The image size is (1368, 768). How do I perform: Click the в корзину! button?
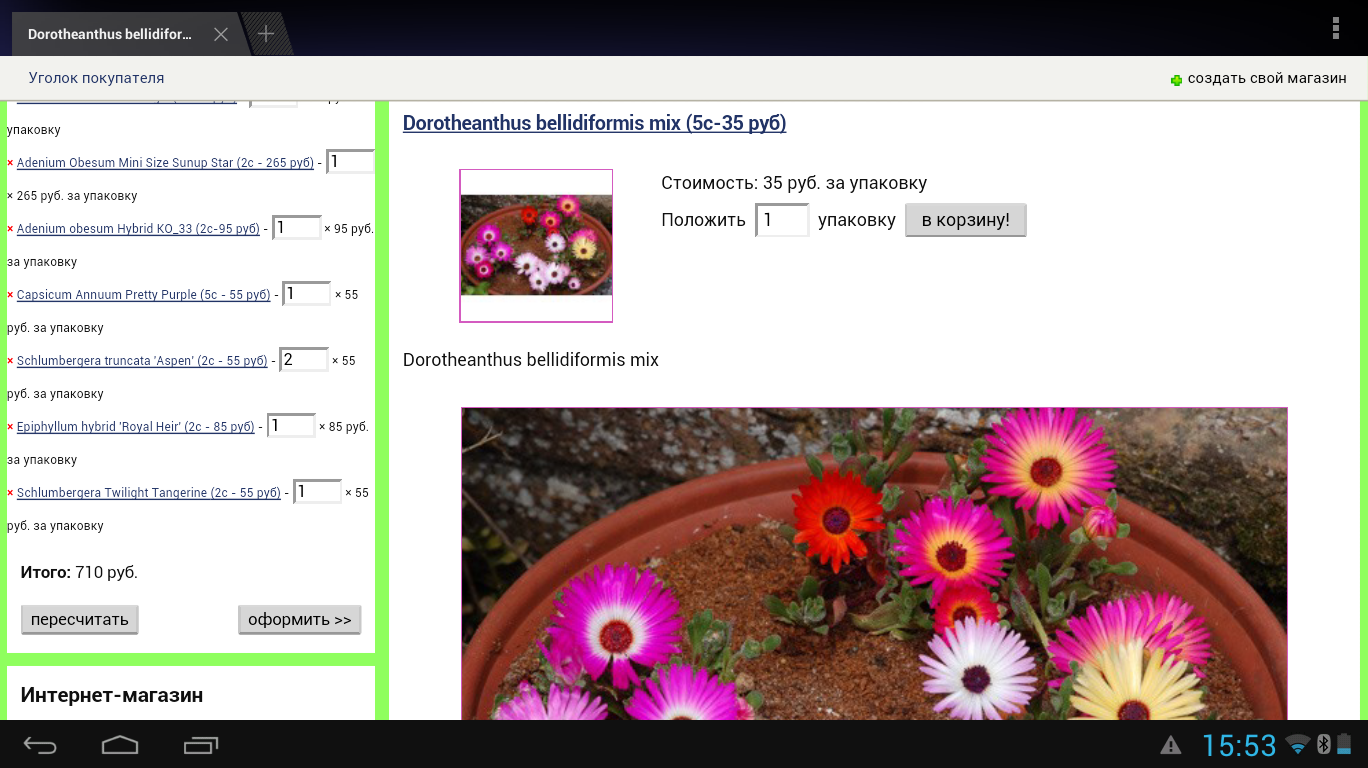pos(965,220)
